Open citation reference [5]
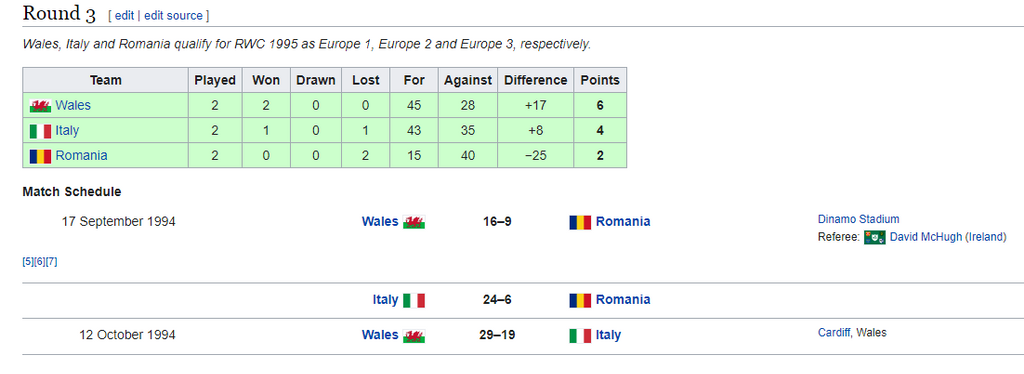 (x=28, y=262)
